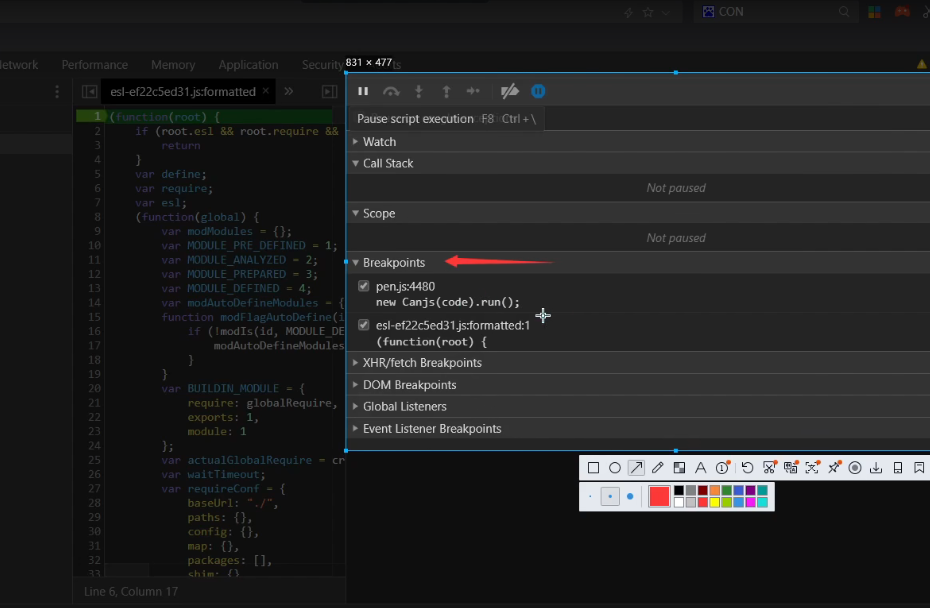Select the text annotation tool

pyautogui.click(x=700, y=468)
